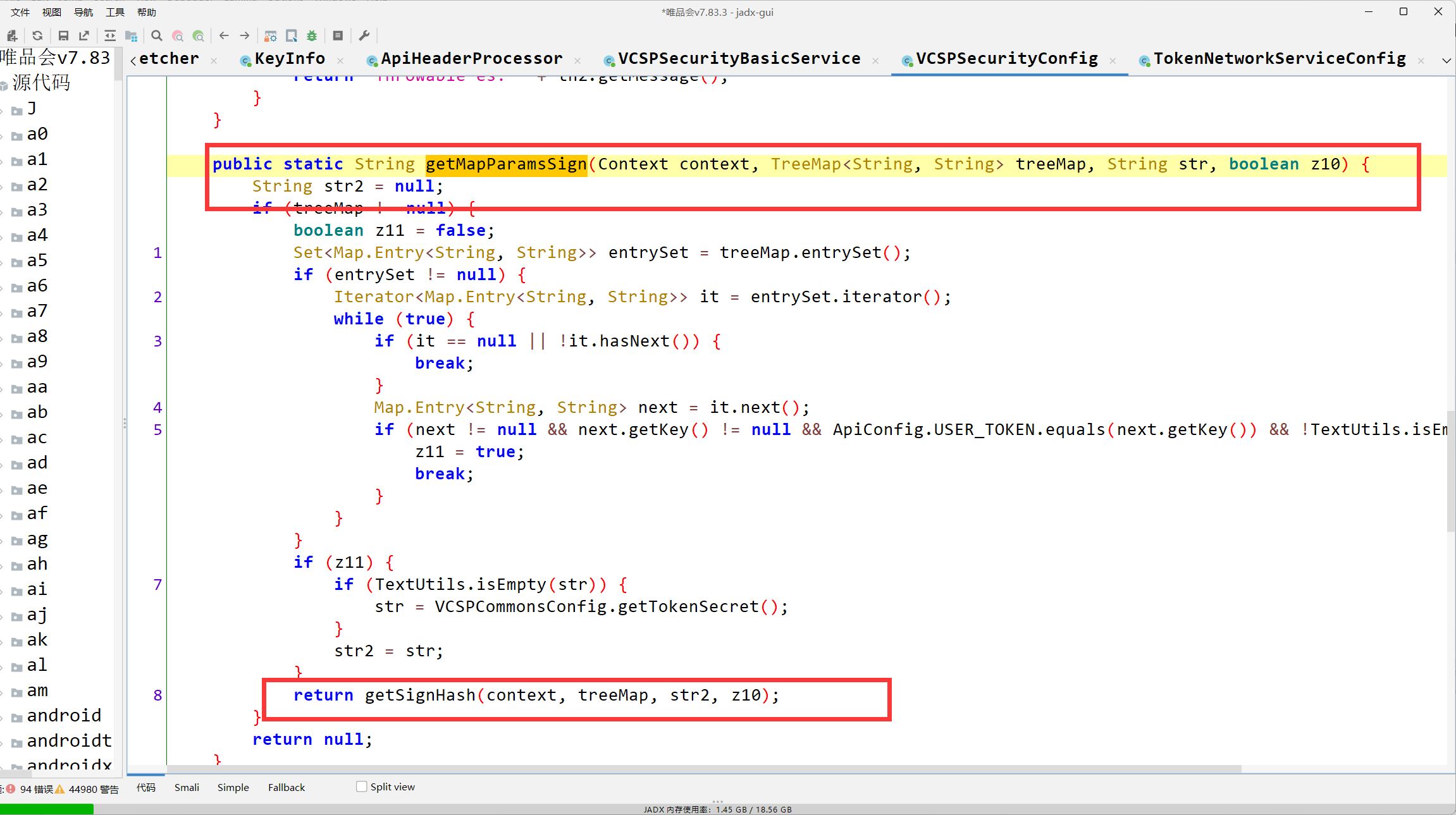Click the getSignHash call in return statement
The width and height of the screenshot is (1456, 815).
click(420, 696)
